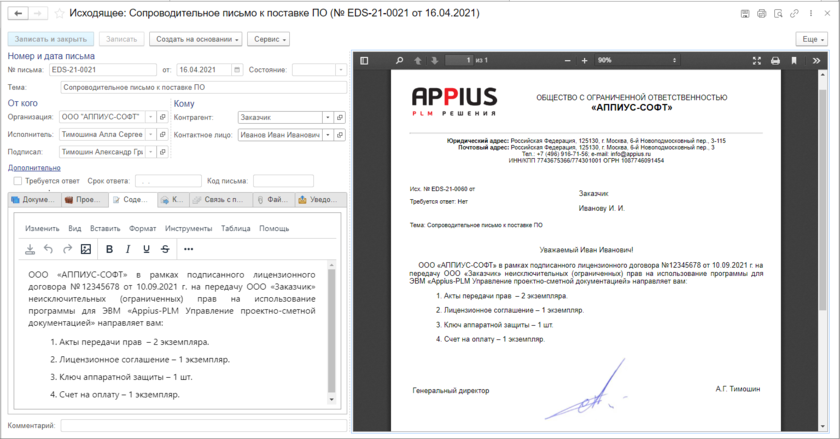The height and width of the screenshot is (439, 840).
Task: Zoom in on the PDF preview
Action: tap(583, 61)
